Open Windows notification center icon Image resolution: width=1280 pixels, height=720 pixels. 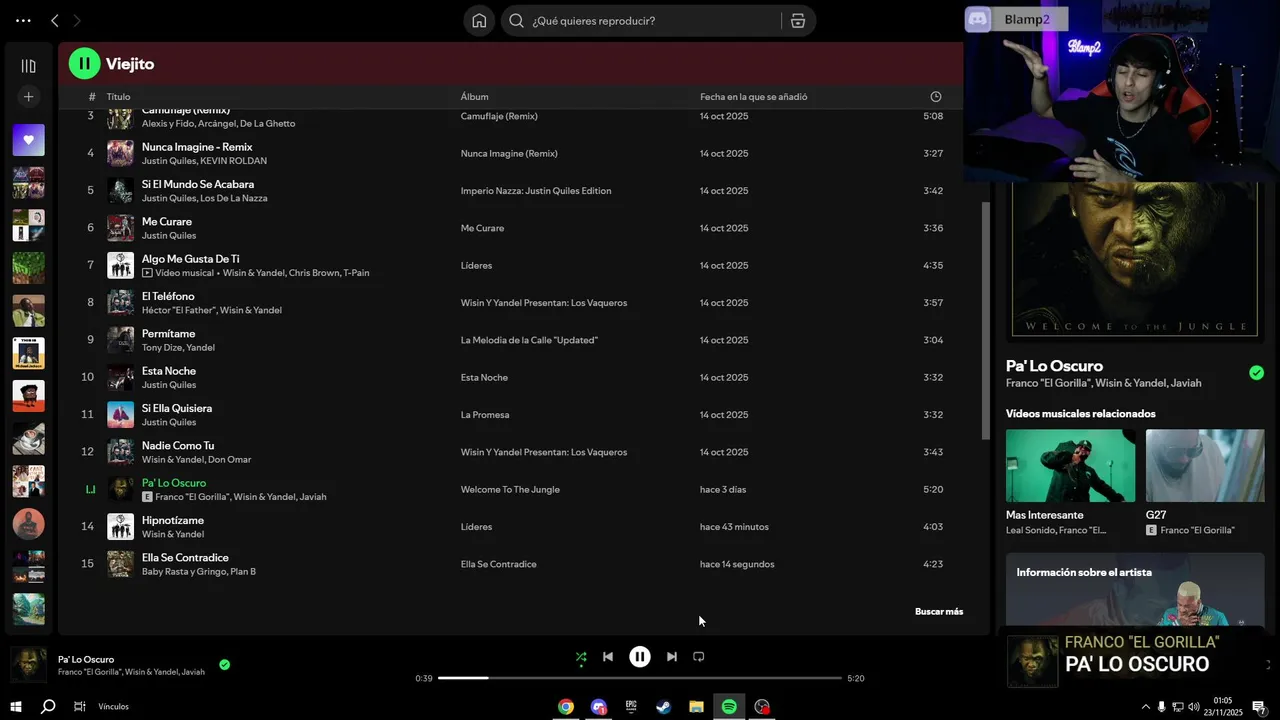pyautogui.click(x=1259, y=707)
